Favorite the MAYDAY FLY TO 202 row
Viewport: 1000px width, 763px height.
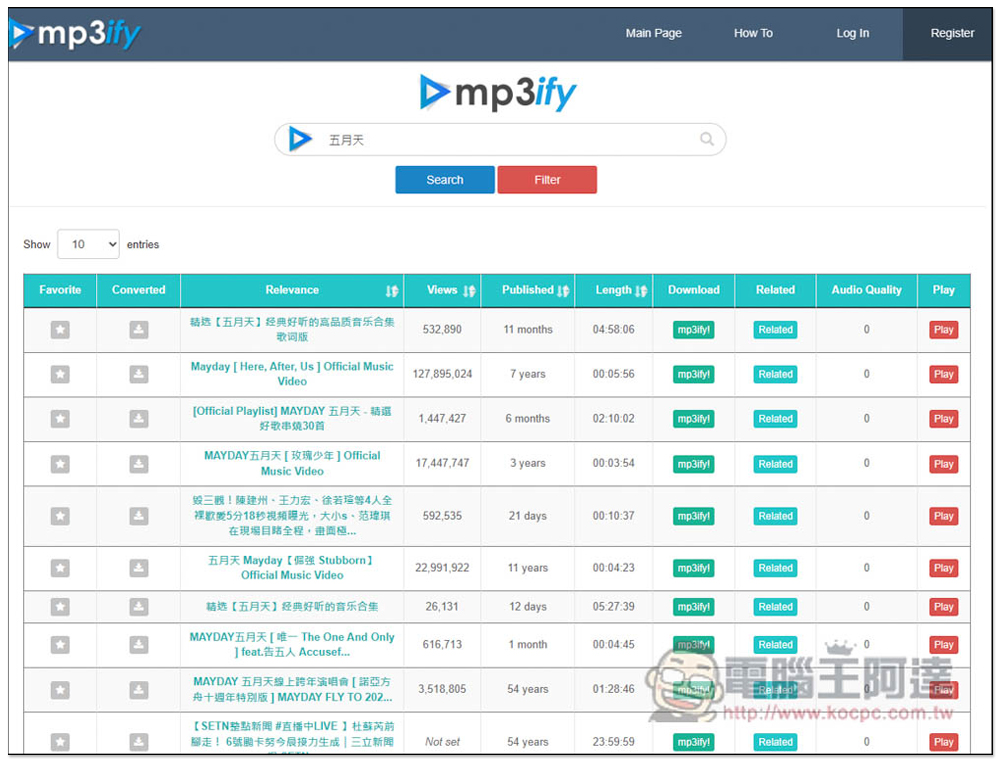coord(60,690)
